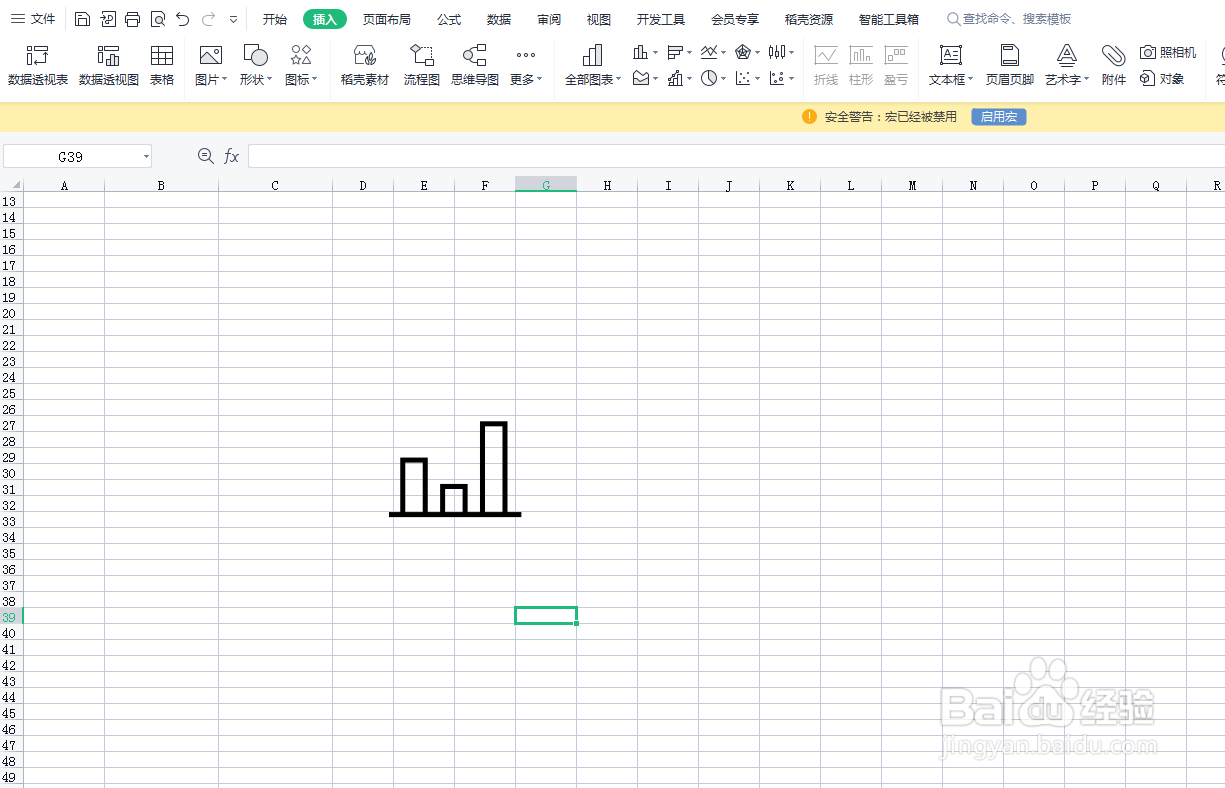Click the save icon in quick toolbar
This screenshot has width=1225, height=788.
click(83, 19)
